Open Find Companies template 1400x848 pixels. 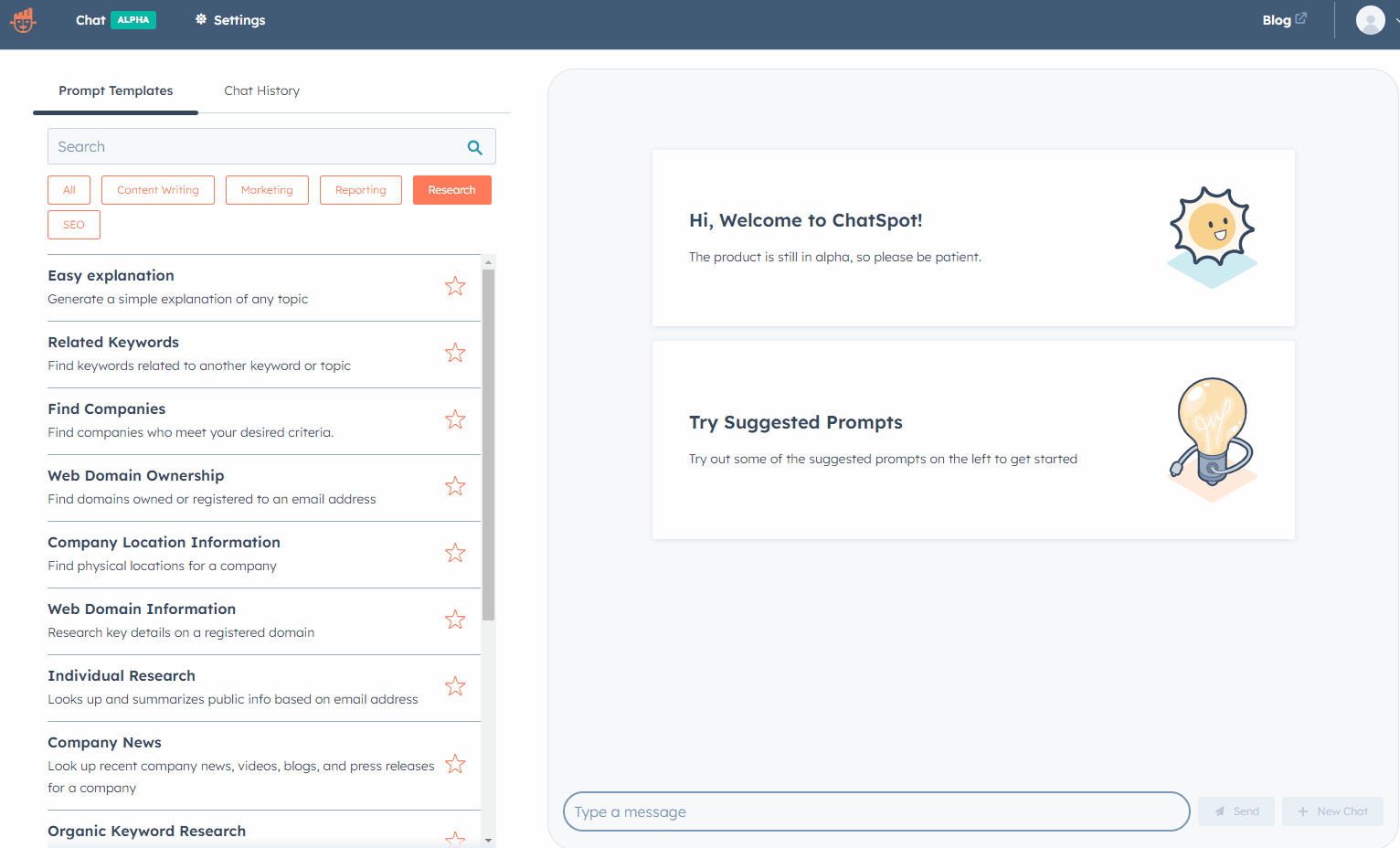264,421
